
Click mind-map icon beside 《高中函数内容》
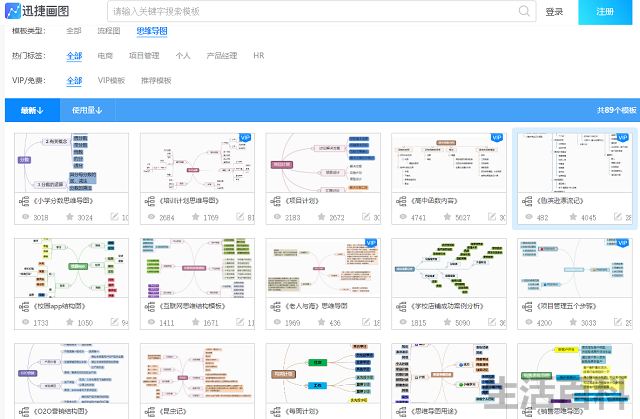pos(401,201)
